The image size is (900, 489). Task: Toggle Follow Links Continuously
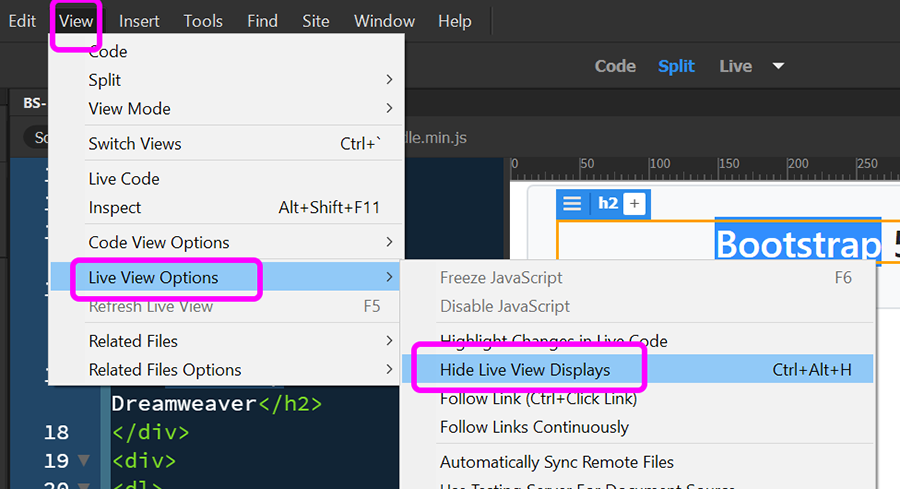tap(638, 427)
